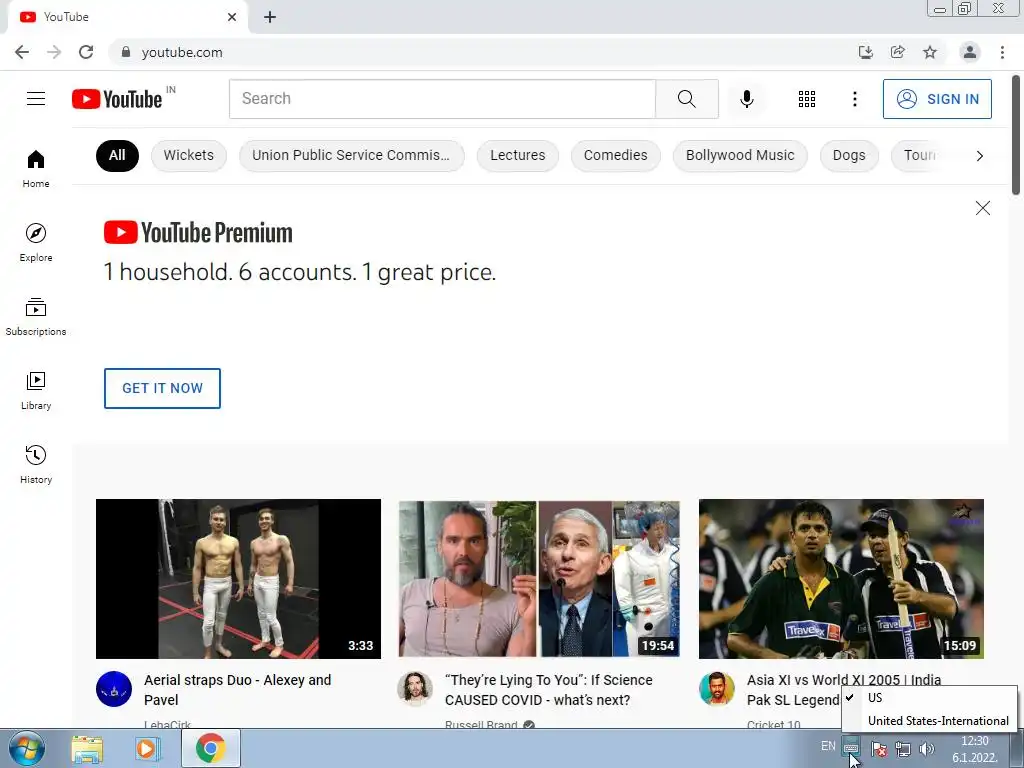The width and height of the screenshot is (1024, 768).
Task: Click the Russell Brand channel avatar
Action: coord(415,689)
